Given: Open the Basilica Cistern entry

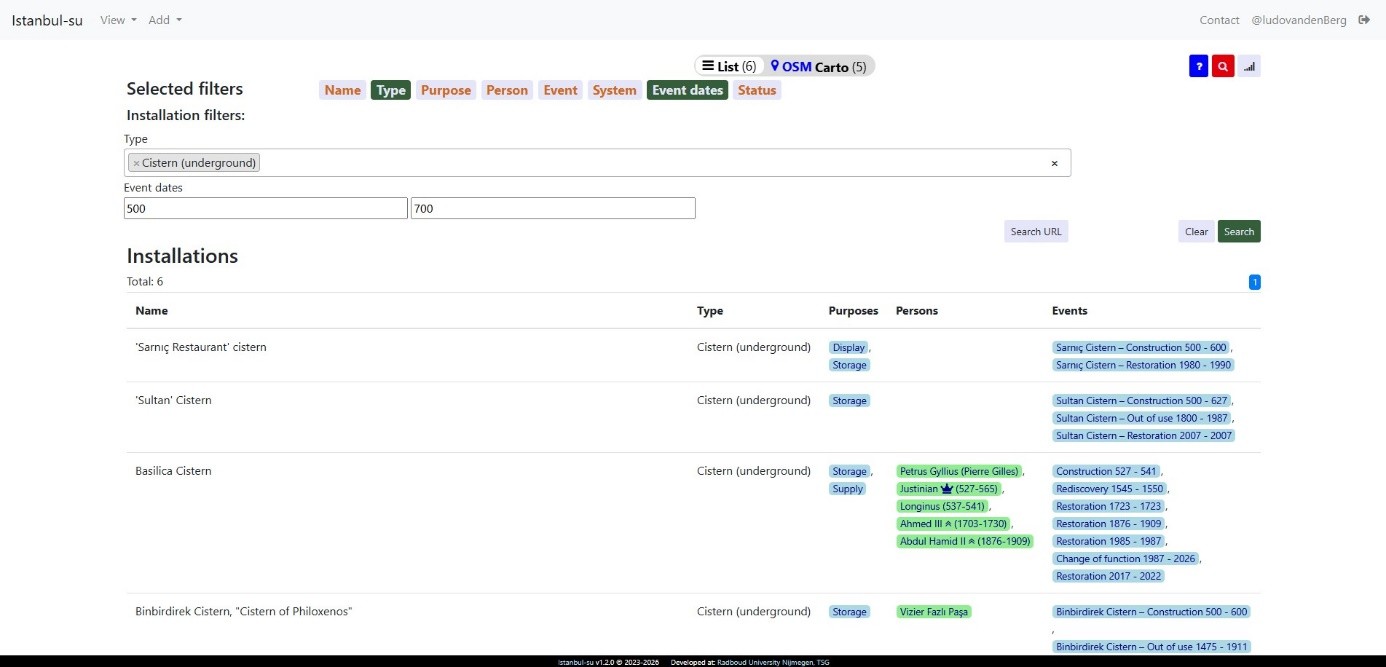Looking at the screenshot, I should tap(173, 471).
